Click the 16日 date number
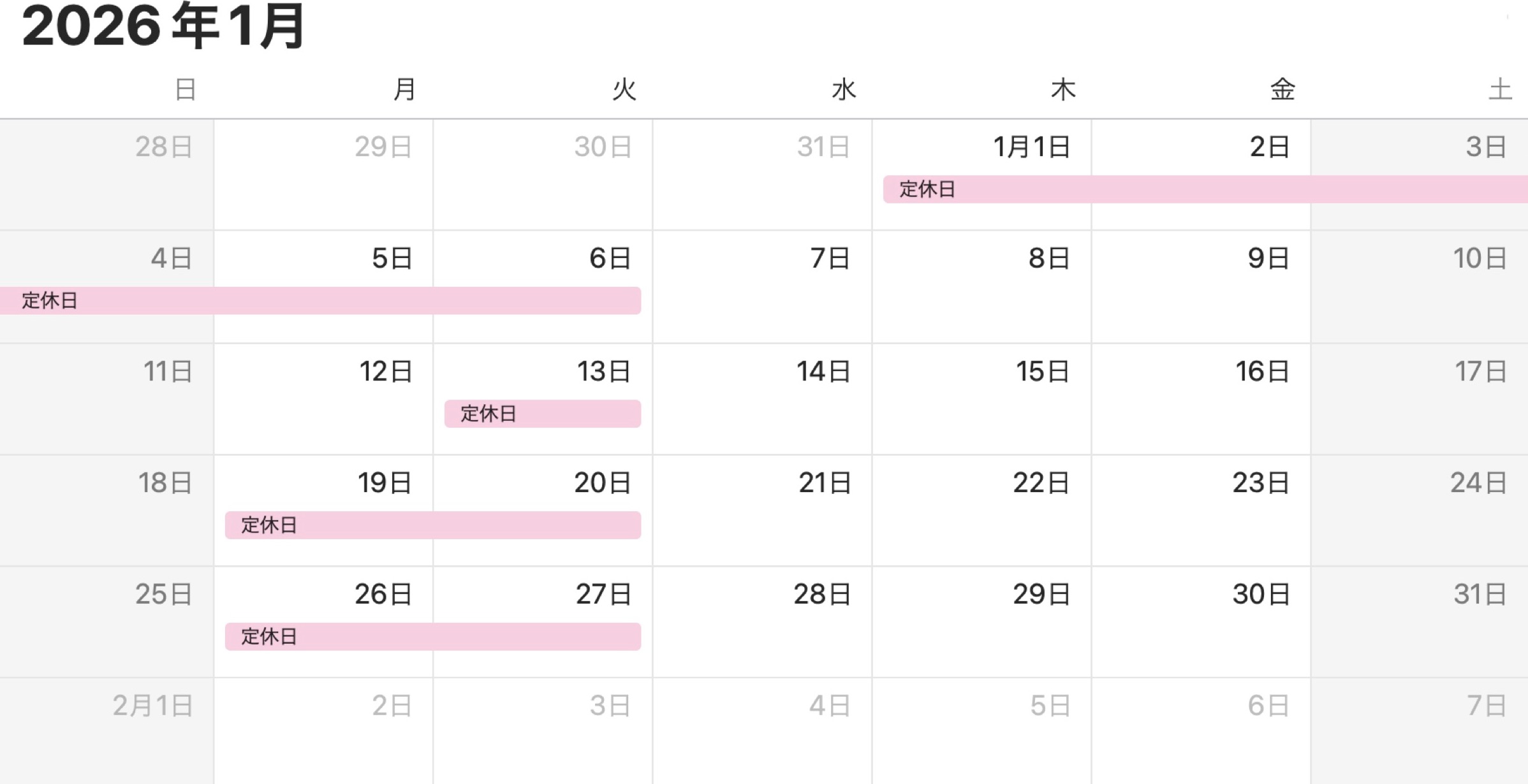 1261,372
